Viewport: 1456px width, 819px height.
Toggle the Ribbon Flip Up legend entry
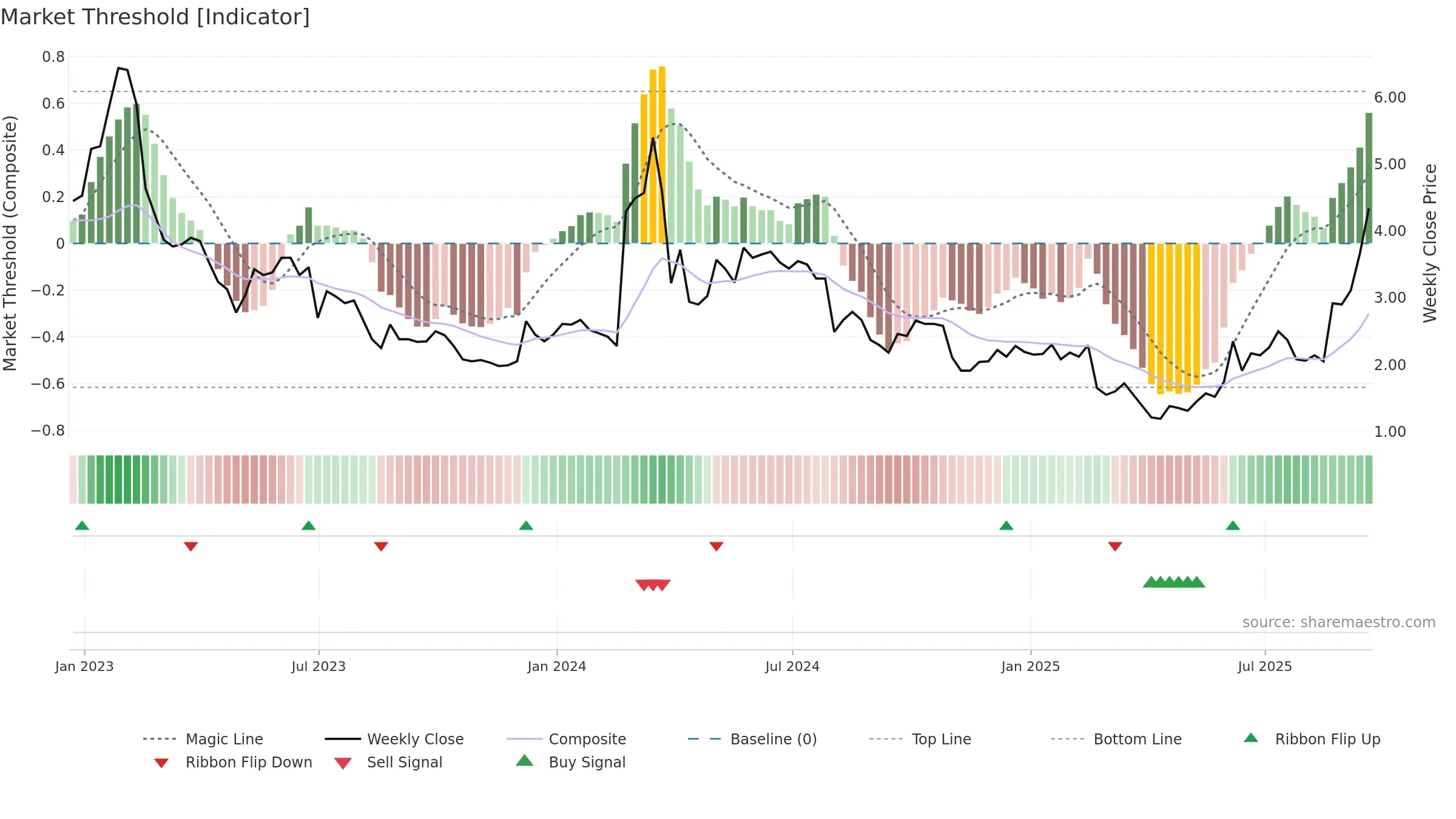pos(1312,739)
